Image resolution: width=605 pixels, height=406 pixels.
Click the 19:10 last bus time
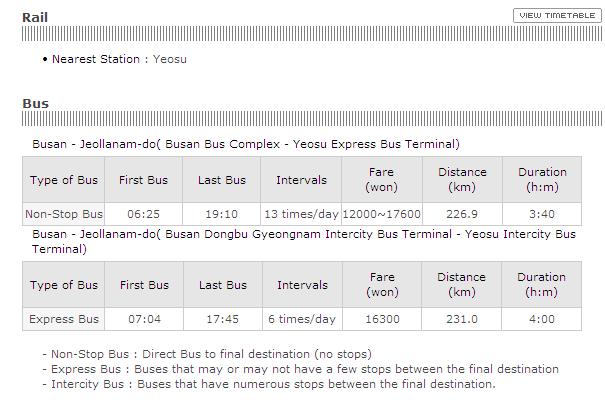[x=221, y=214]
